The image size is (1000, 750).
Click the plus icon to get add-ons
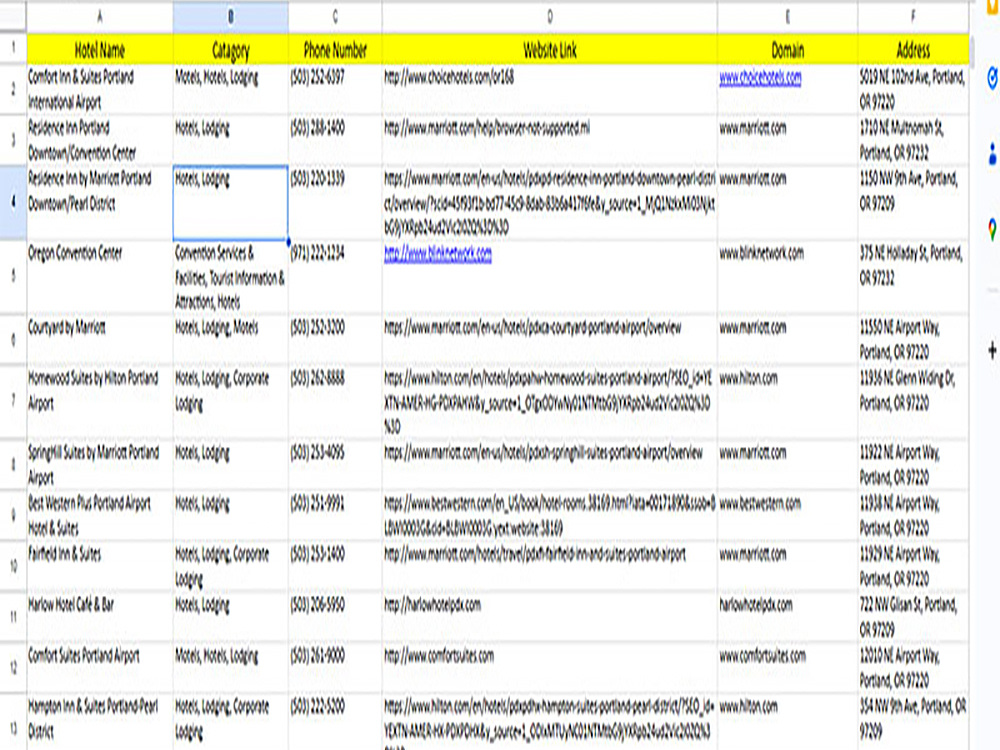coord(992,350)
